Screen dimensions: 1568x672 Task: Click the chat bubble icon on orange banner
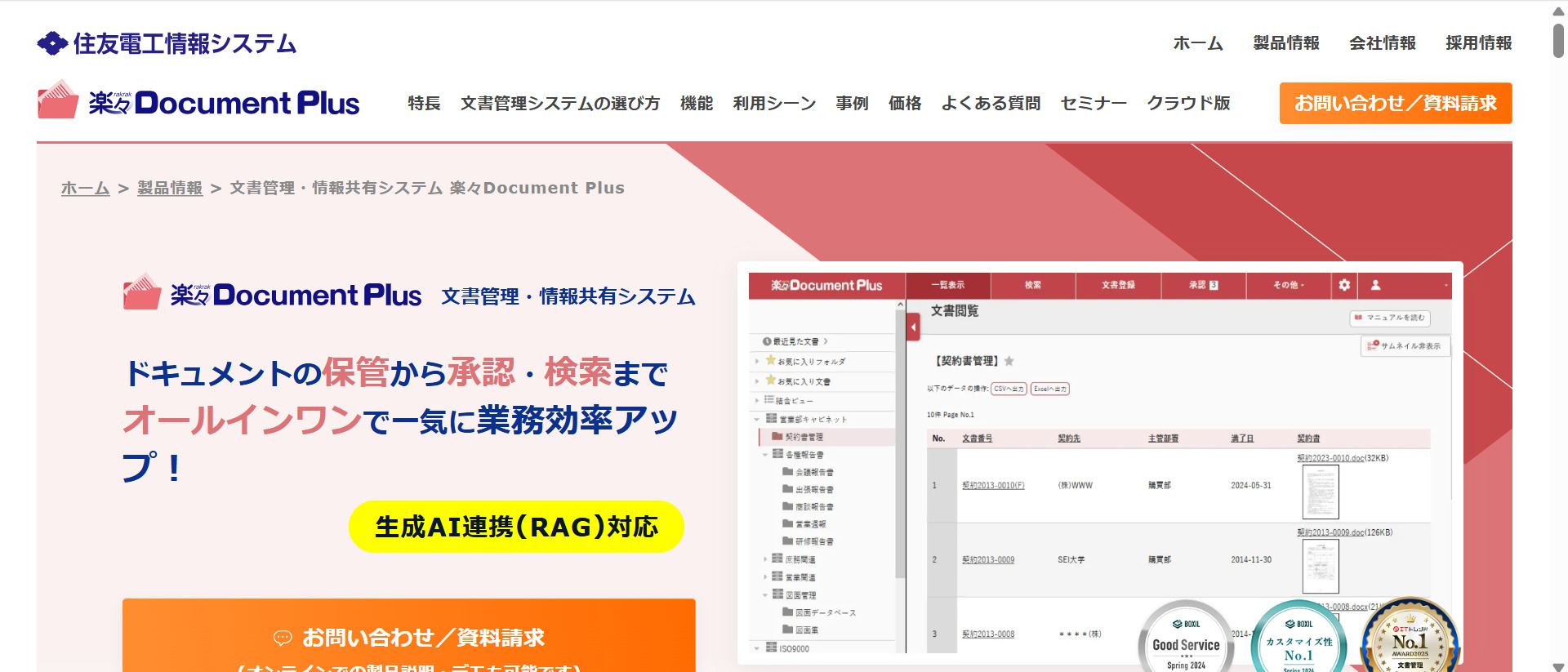point(283,638)
